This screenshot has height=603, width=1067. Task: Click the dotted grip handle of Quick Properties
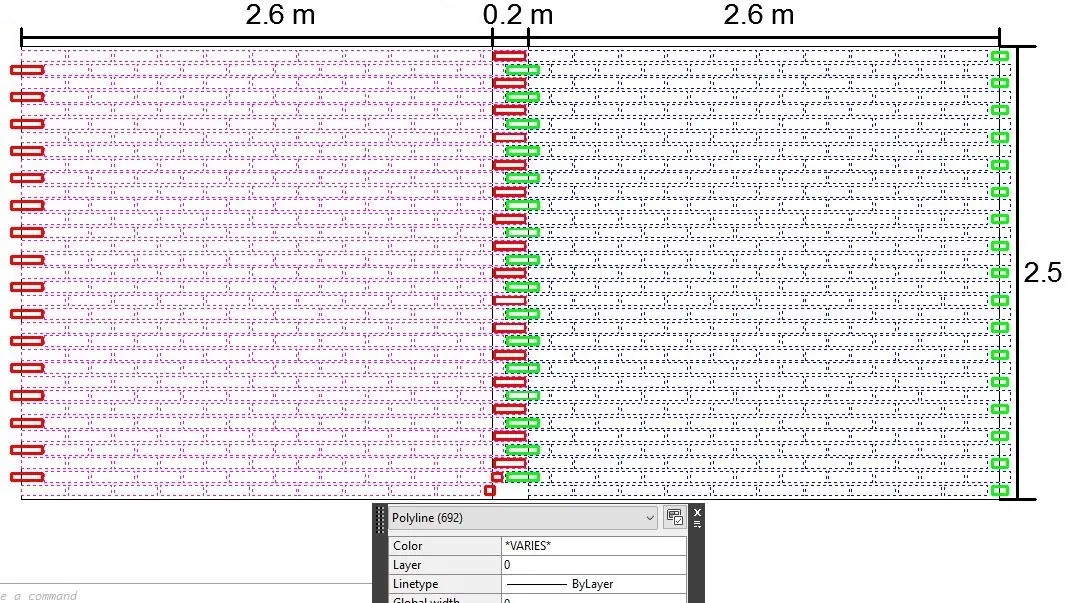380,519
